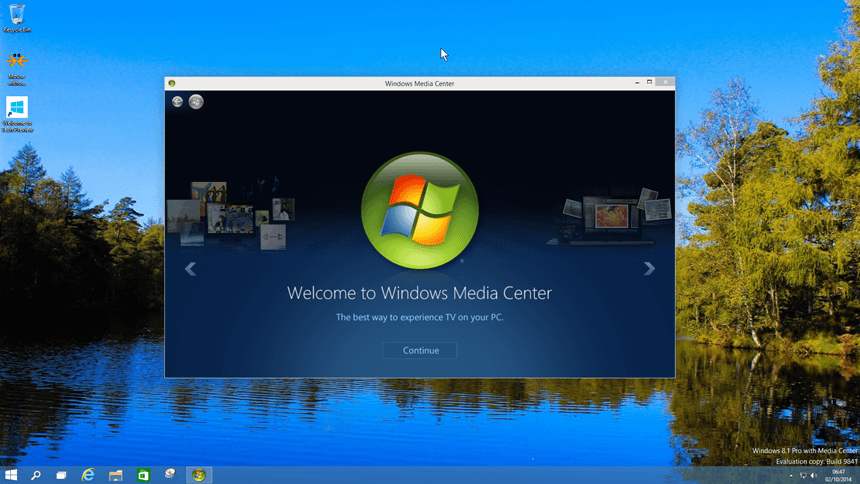Show hidden icons in the system tray

click(x=791, y=476)
